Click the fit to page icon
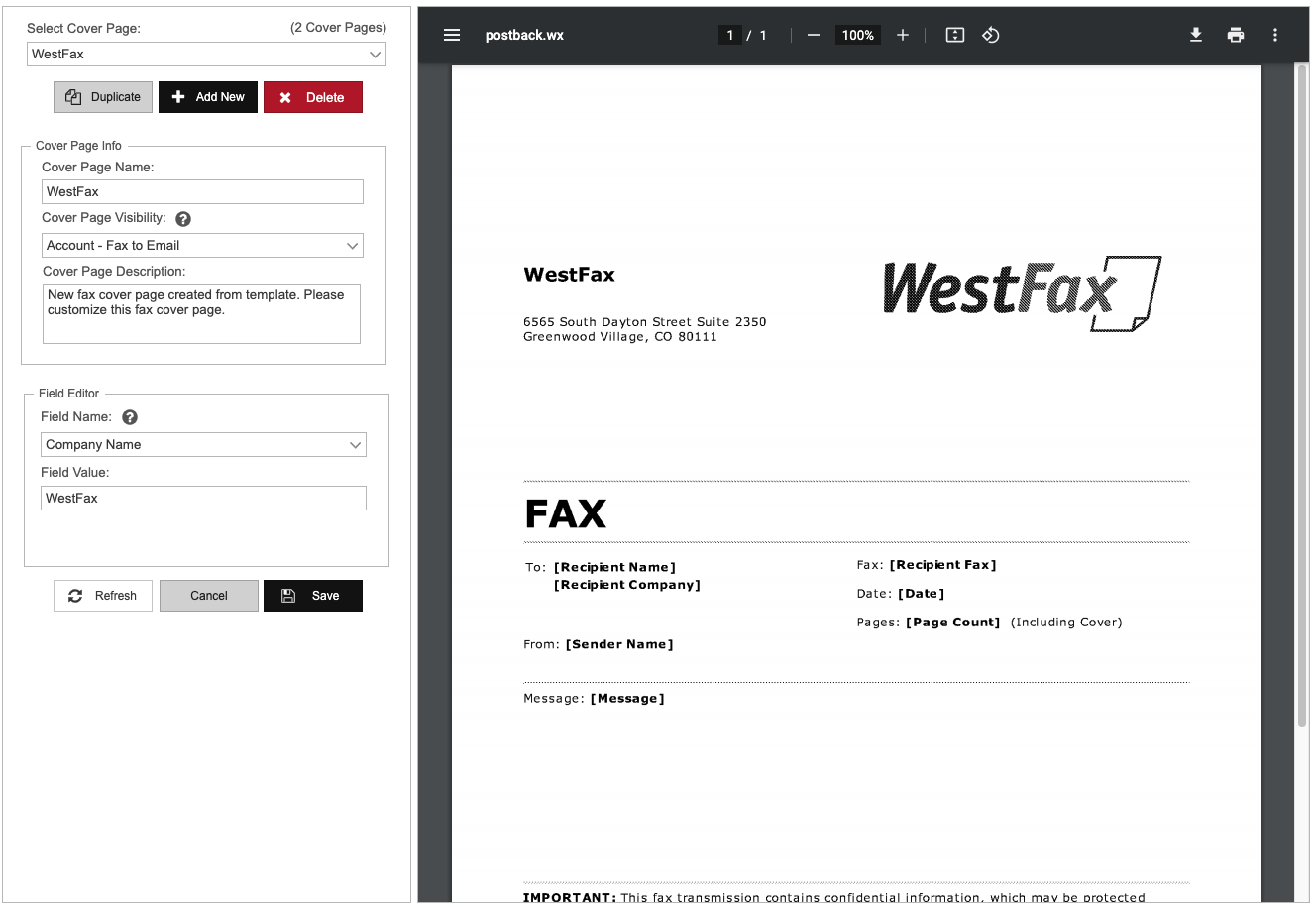The height and width of the screenshot is (907, 1316). point(955,35)
